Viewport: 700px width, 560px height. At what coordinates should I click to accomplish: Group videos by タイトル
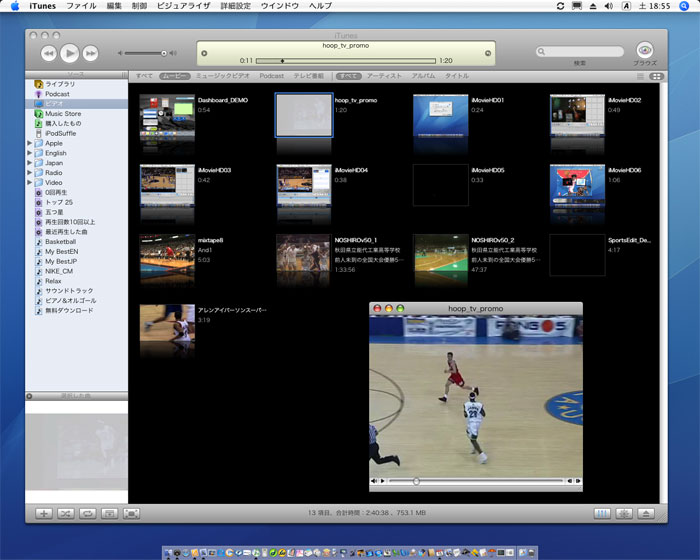456,76
